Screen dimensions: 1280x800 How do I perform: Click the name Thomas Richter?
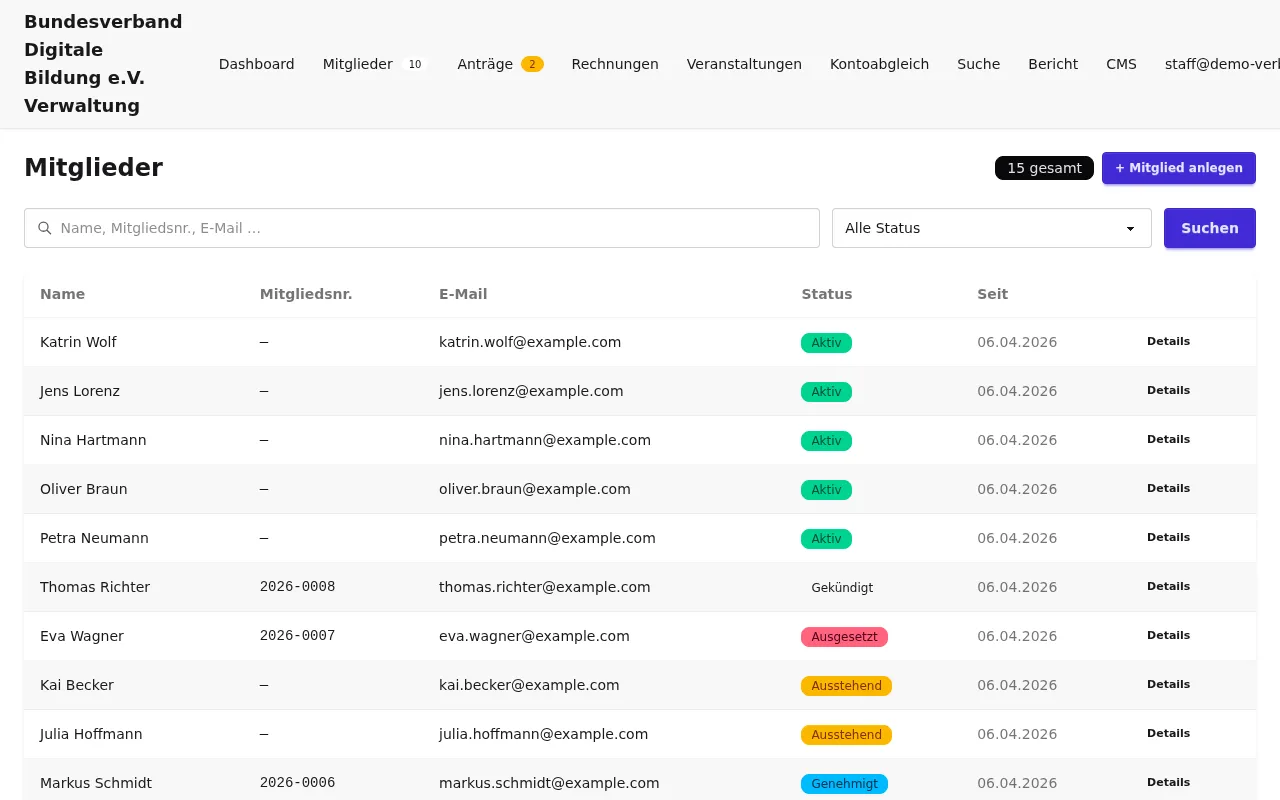click(x=95, y=587)
